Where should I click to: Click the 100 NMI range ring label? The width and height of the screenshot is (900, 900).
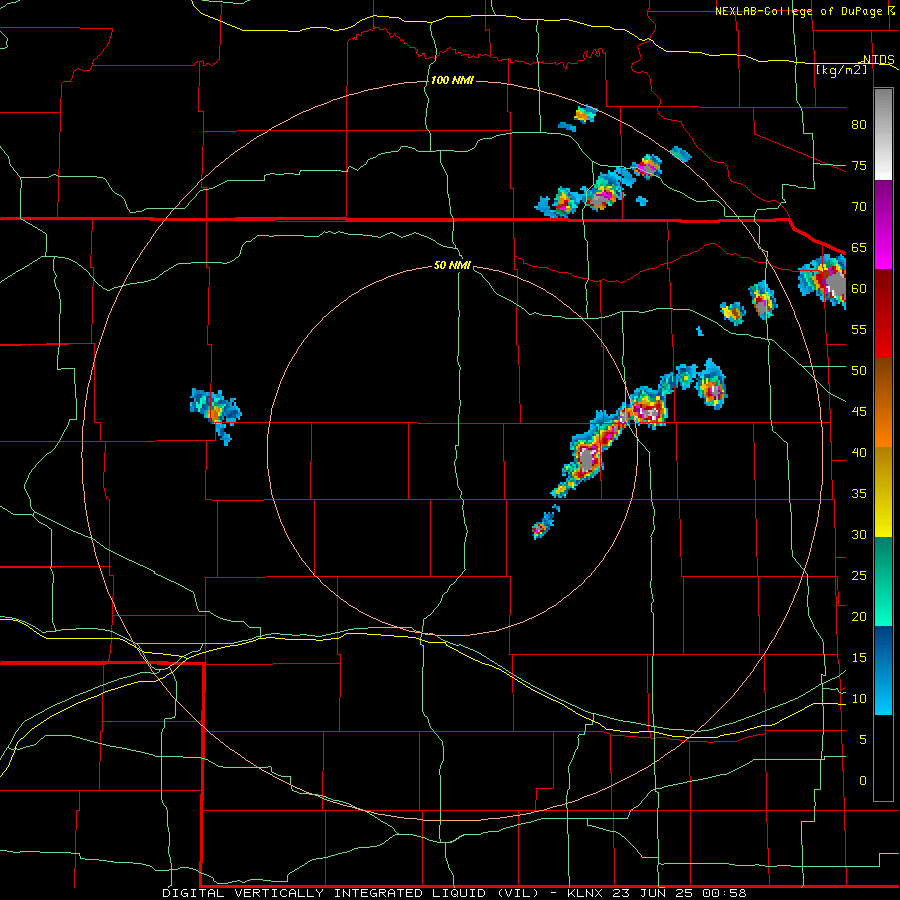pyautogui.click(x=452, y=80)
